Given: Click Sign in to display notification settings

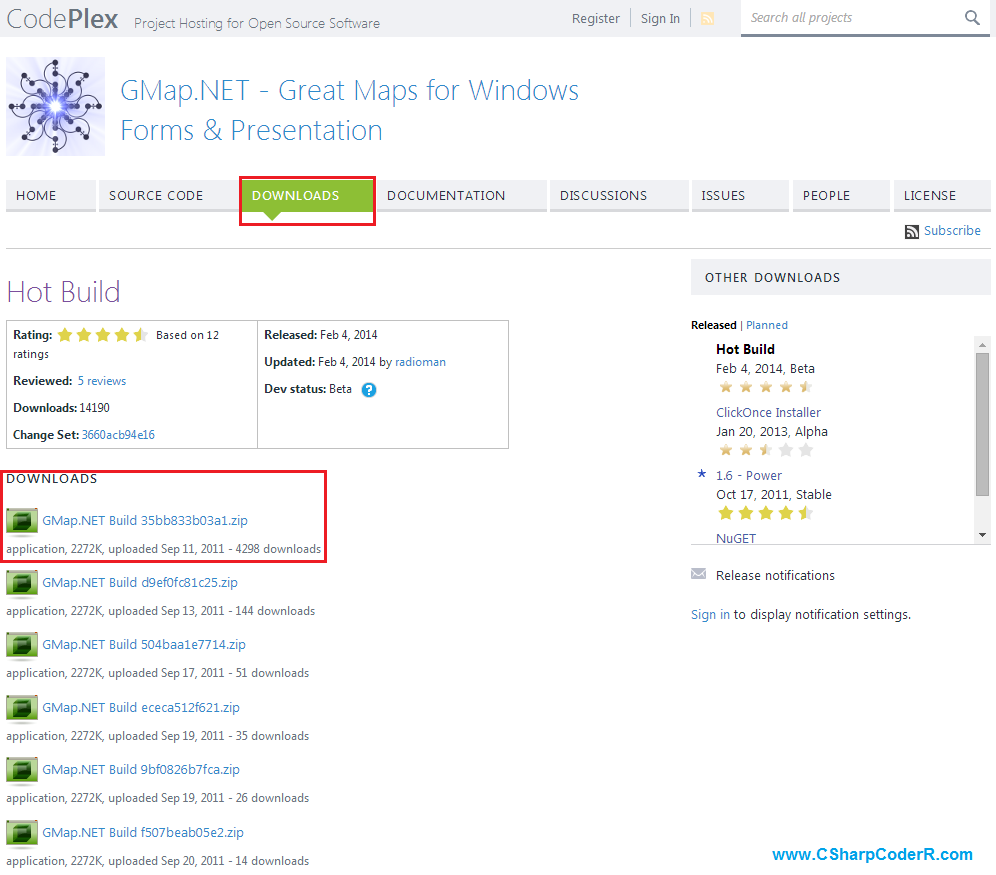Looking at the screenshot, I should click(710, 615).
